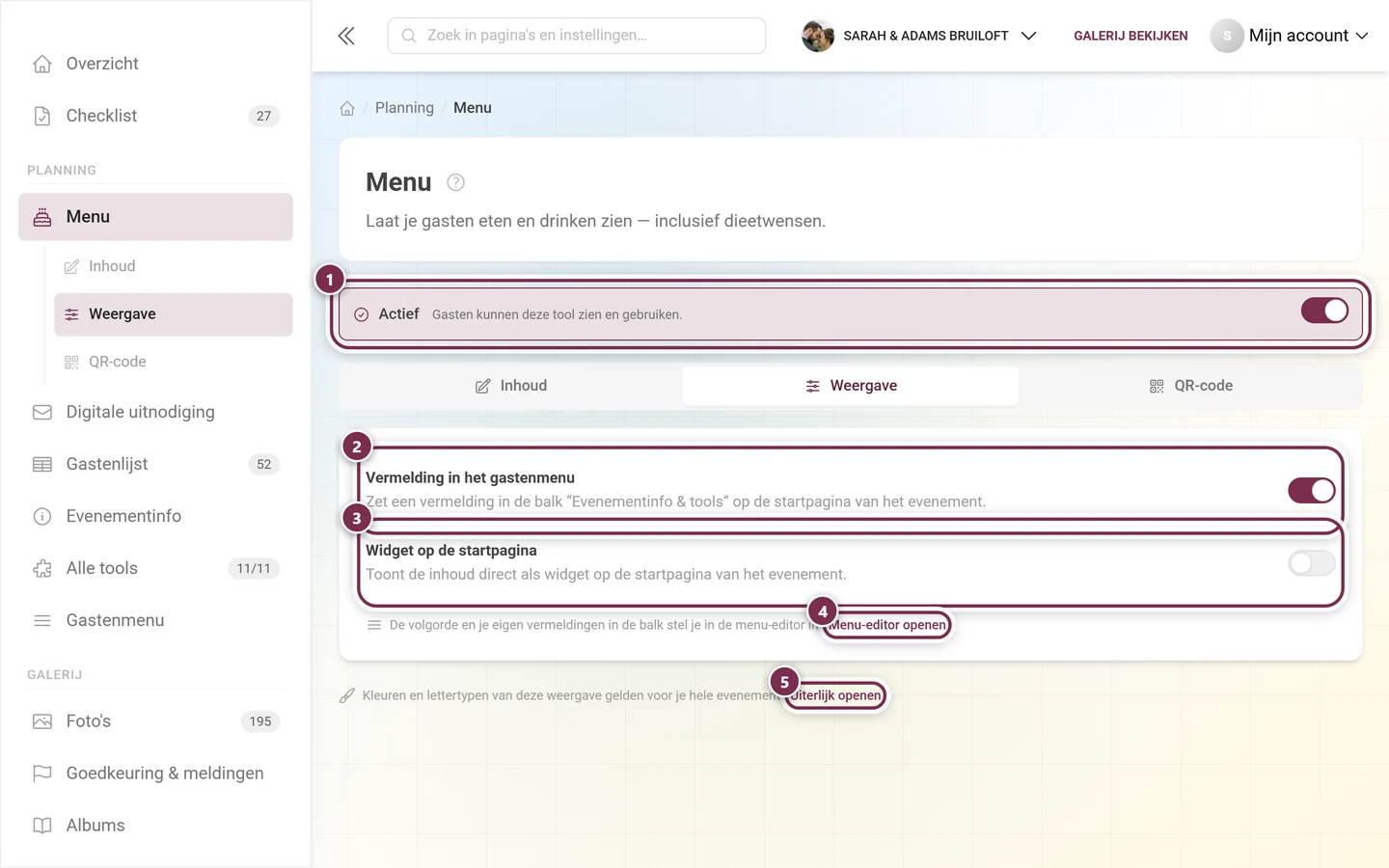Click the Digitale uitnodiging envelope icon
The width and height of the screenshot is (1389, 868).
[42, 412]
